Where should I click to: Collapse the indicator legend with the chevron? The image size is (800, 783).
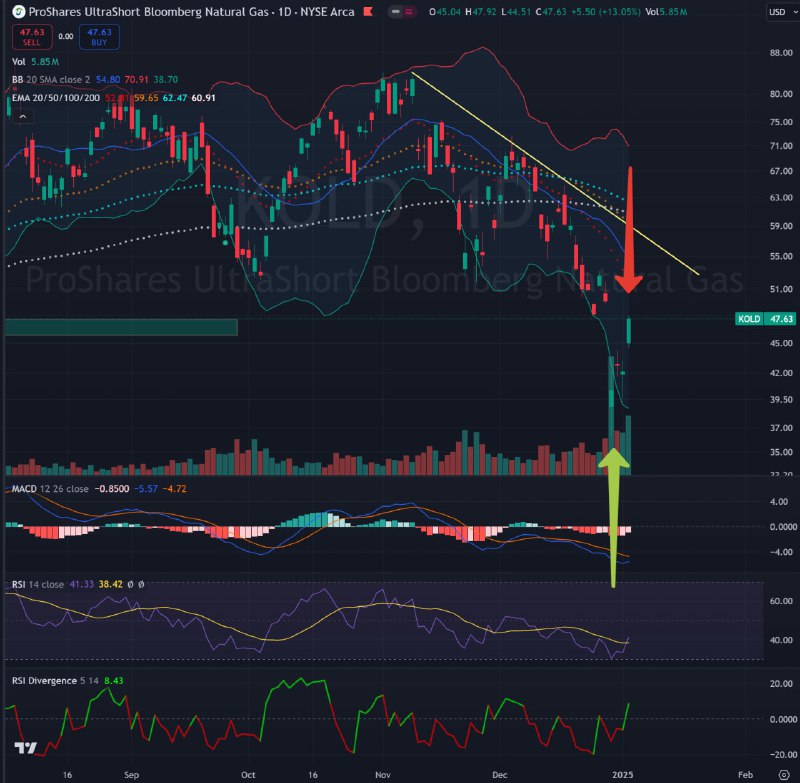23,117
